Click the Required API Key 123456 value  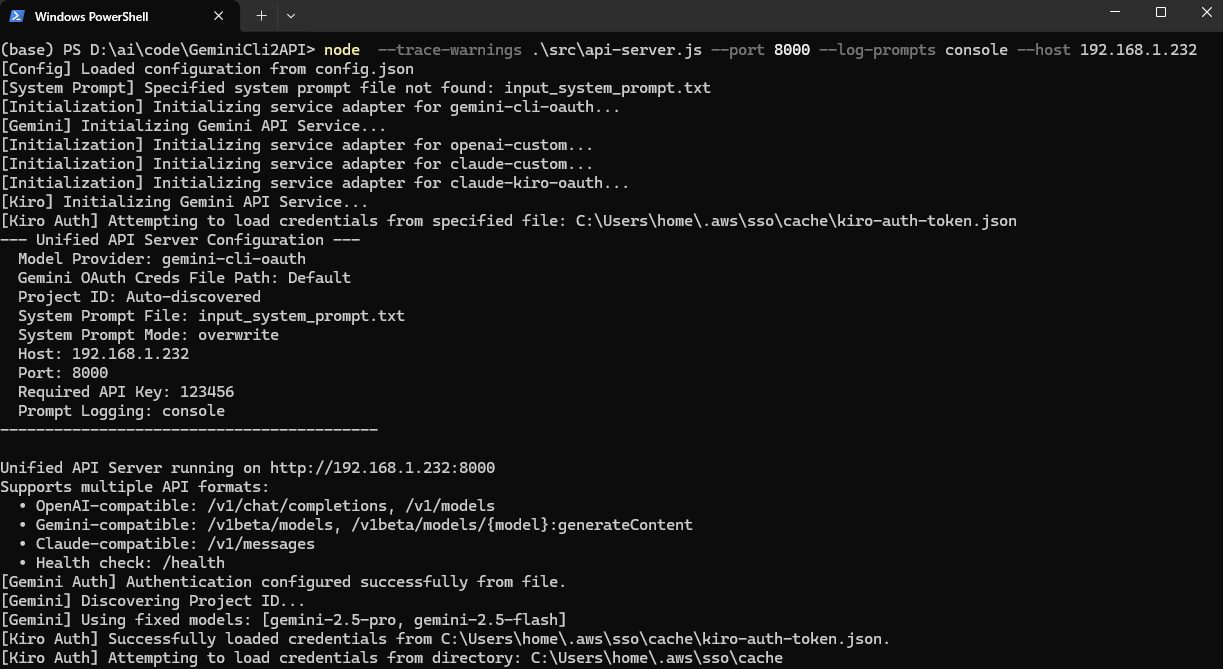coord(207,392)
